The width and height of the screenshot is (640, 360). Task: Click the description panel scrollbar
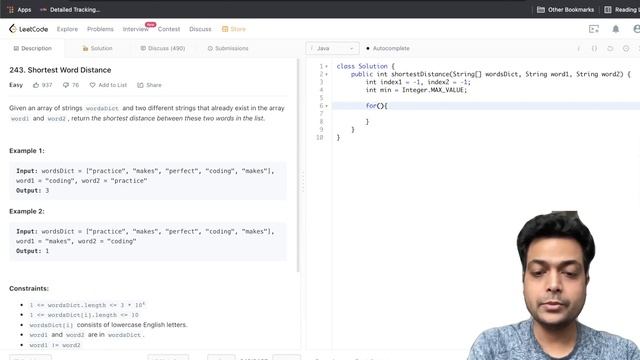pyautogui.click(x=298, y=165)
